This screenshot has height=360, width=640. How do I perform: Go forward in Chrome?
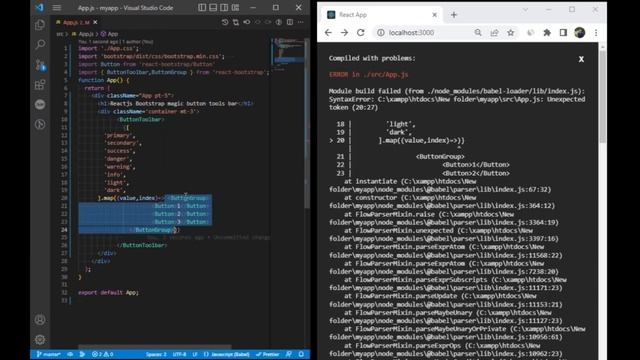(344, 33)
